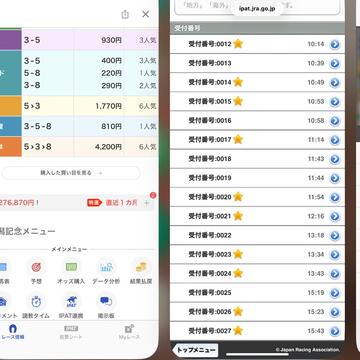
Task: Open the オッズ購入 icon
Action: tap(71, 267)
